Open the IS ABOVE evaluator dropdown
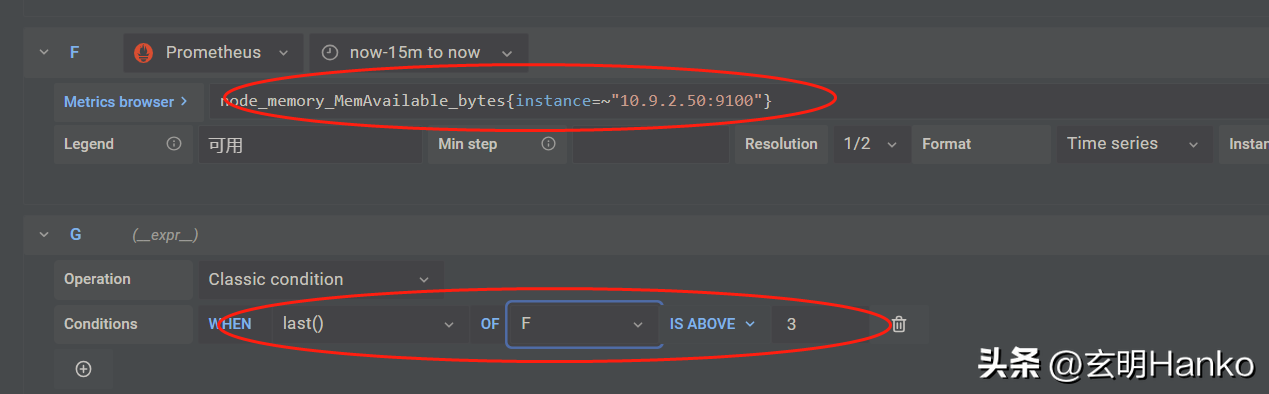Image resolution: width=1269 pixels, height=394 pixels. pos(713,324)
